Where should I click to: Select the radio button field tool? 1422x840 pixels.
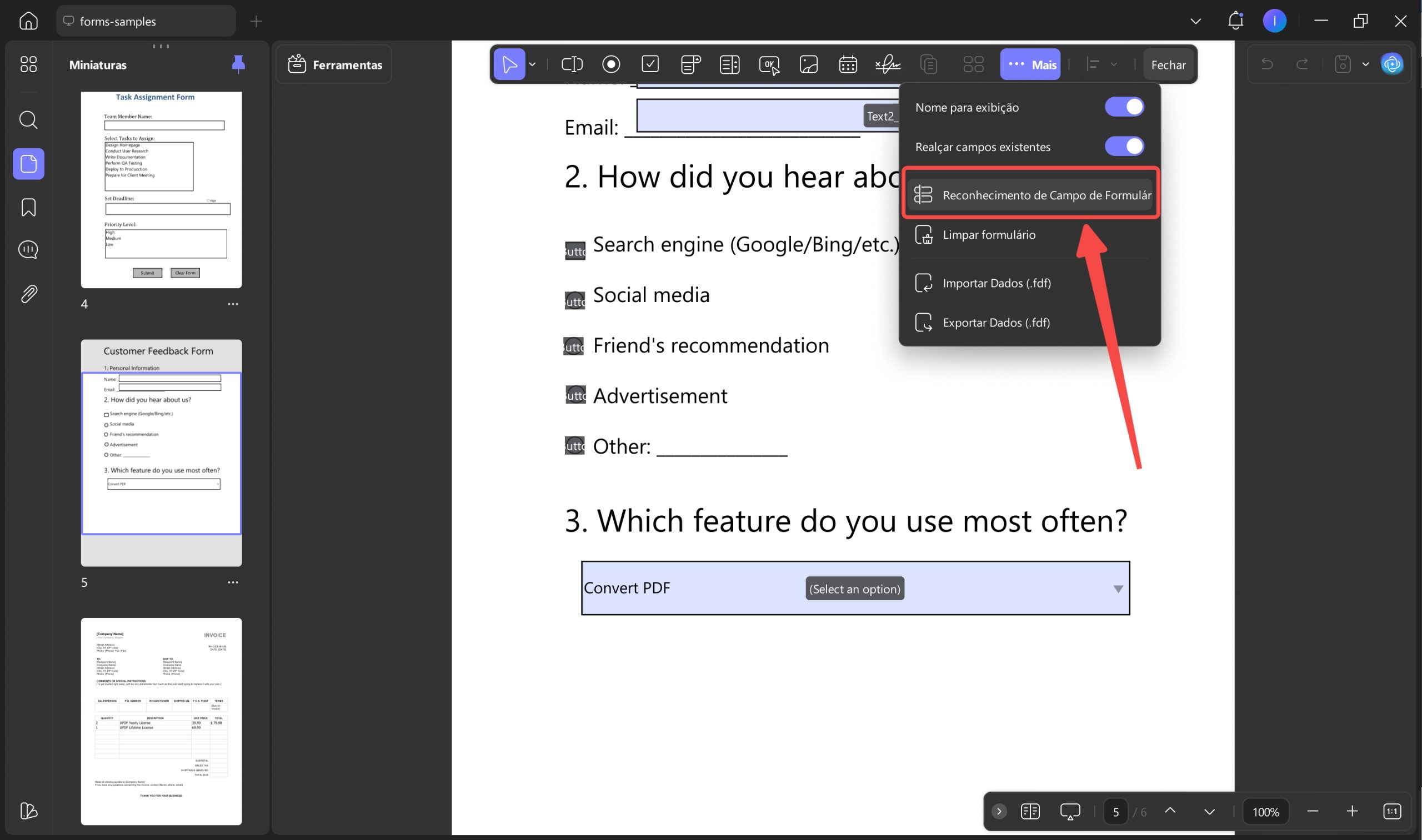coord(611,64)
